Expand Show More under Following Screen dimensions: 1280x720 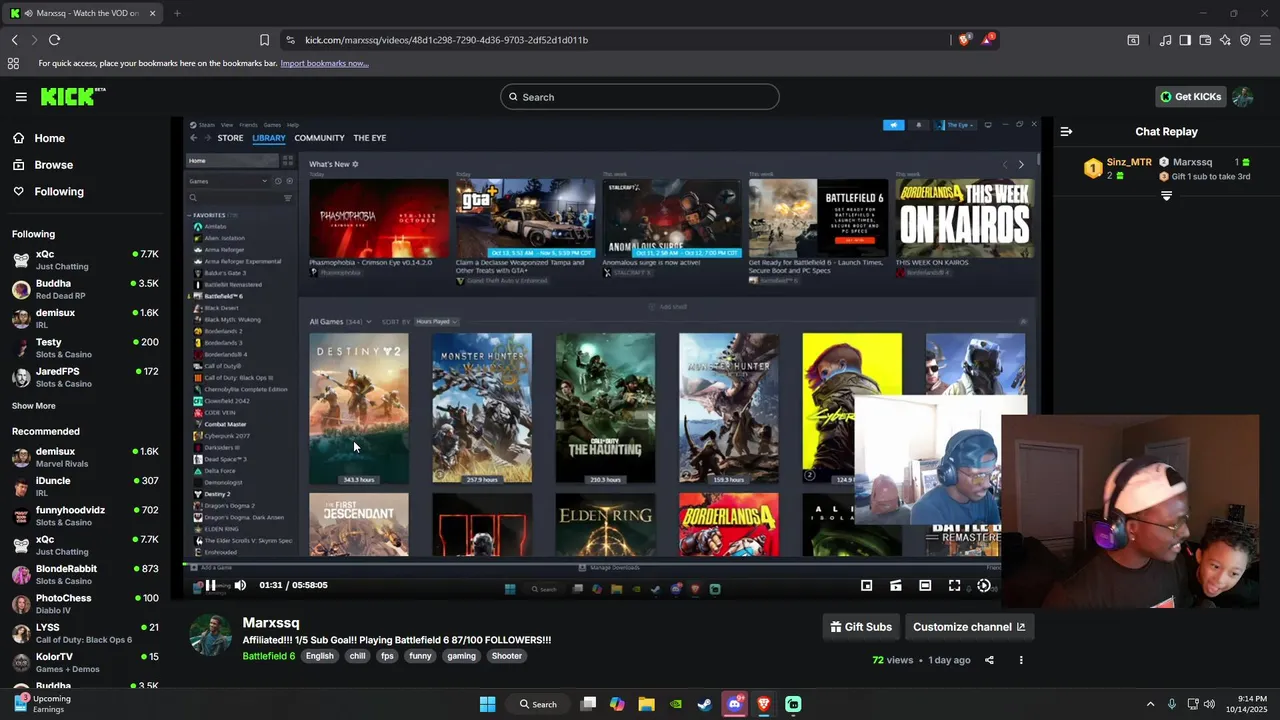34,406
